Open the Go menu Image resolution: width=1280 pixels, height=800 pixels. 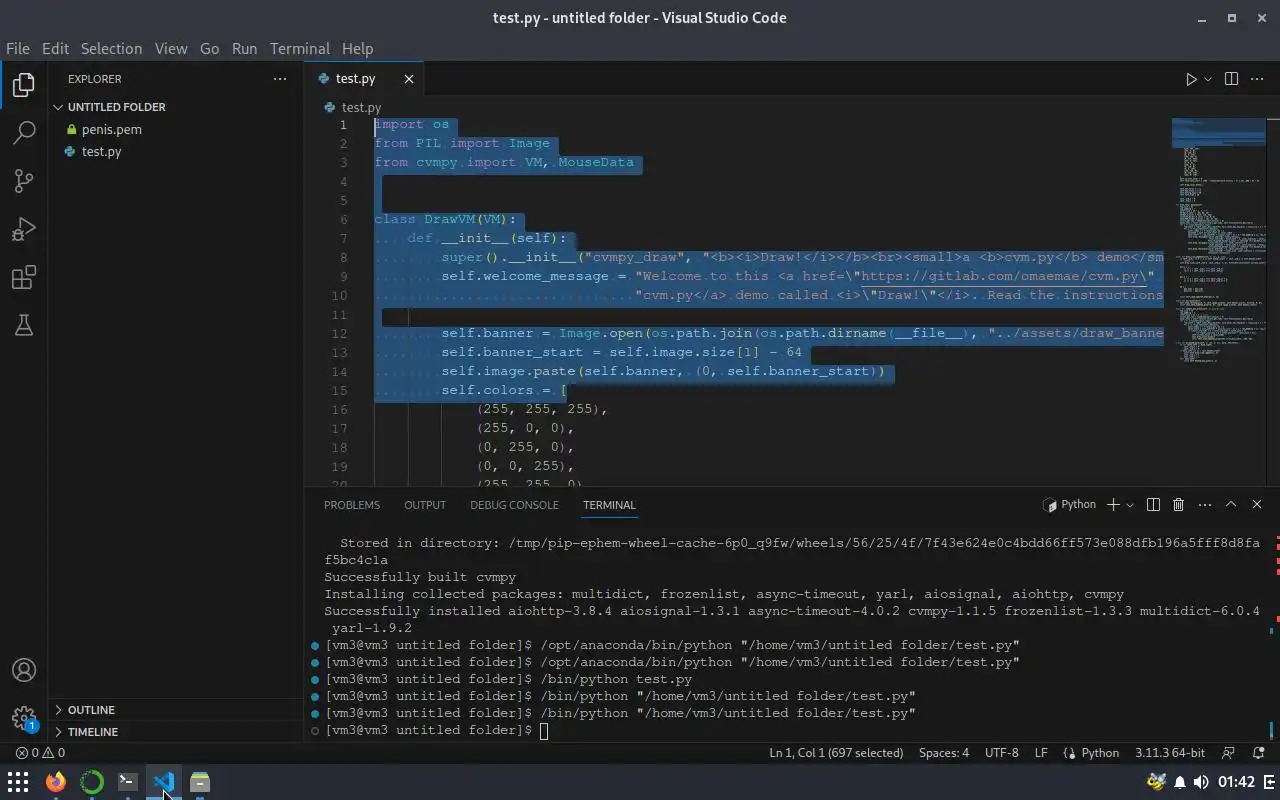pos(209,48)
